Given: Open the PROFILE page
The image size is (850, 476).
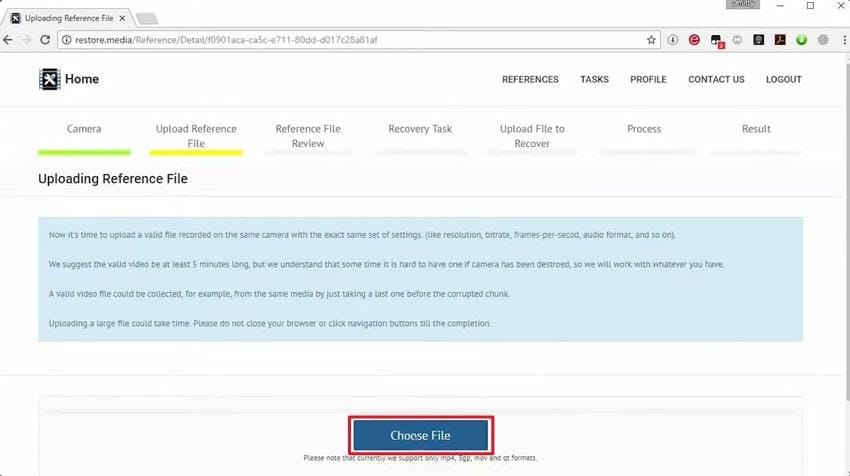Looking at the screenshot, I should click(x=648, y=79).
